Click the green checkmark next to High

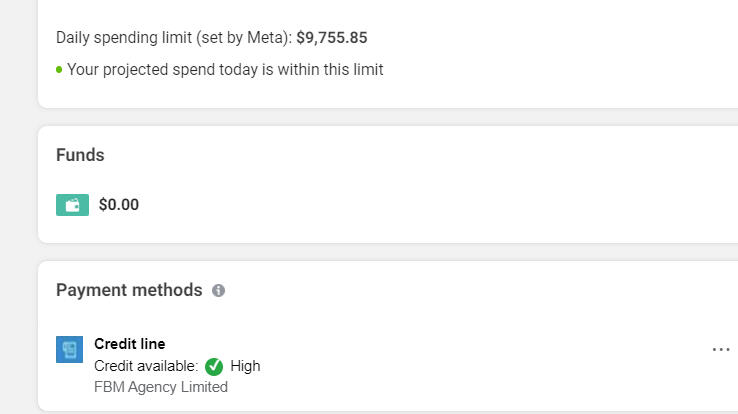(214, 366)
